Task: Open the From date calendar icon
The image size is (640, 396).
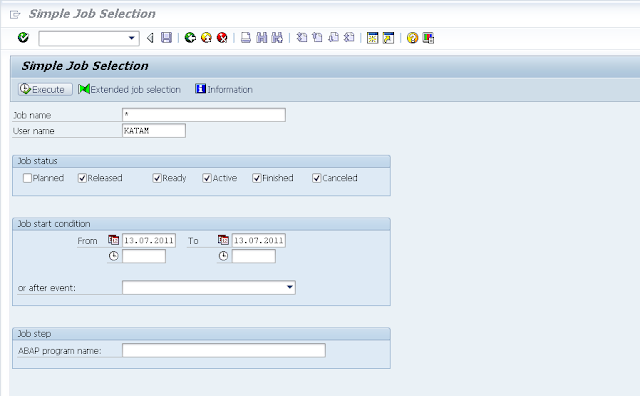Action: pyautogui.click(x=113, y=240)
